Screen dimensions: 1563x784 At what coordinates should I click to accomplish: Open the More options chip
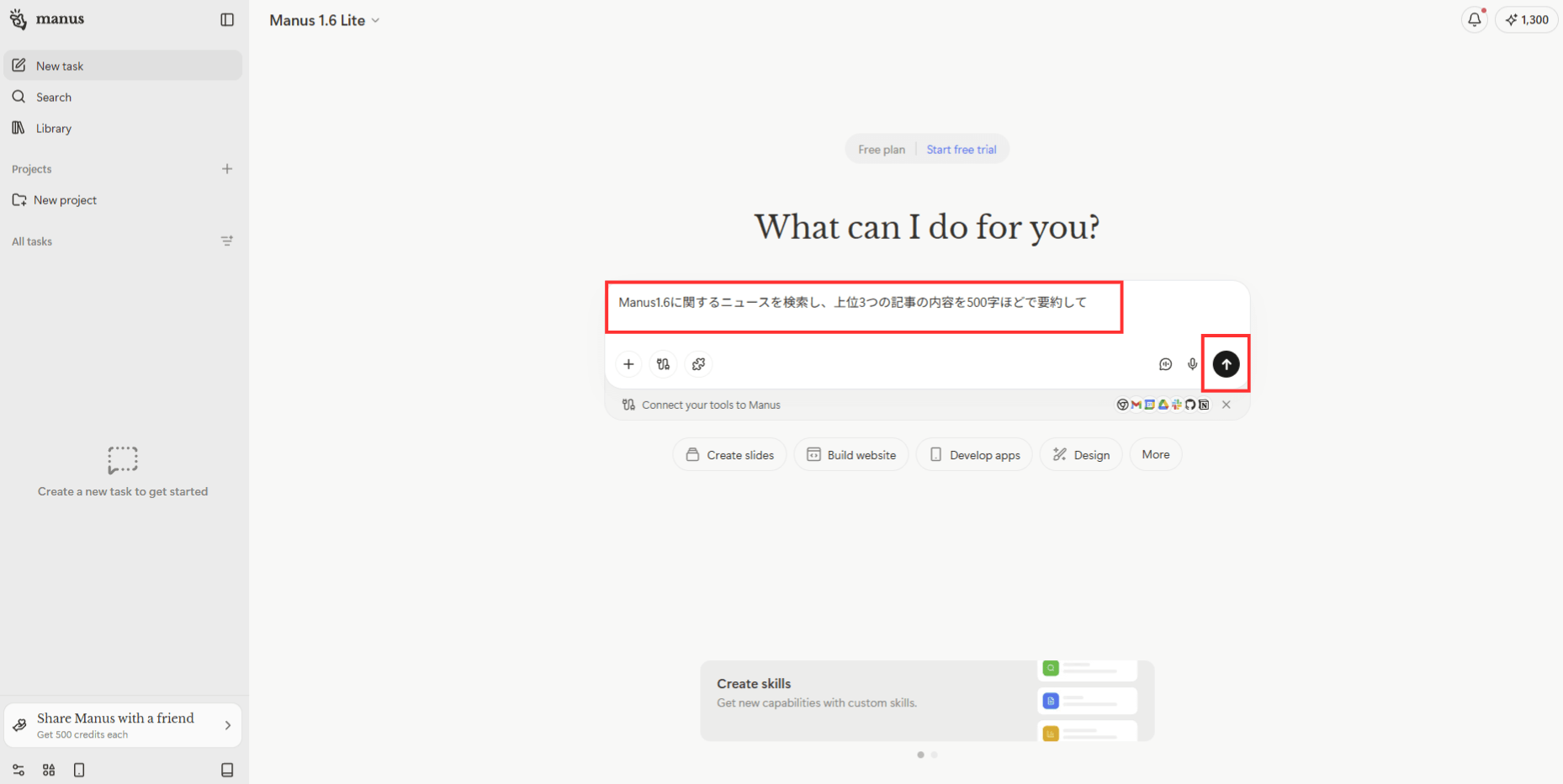[1155, 454]
